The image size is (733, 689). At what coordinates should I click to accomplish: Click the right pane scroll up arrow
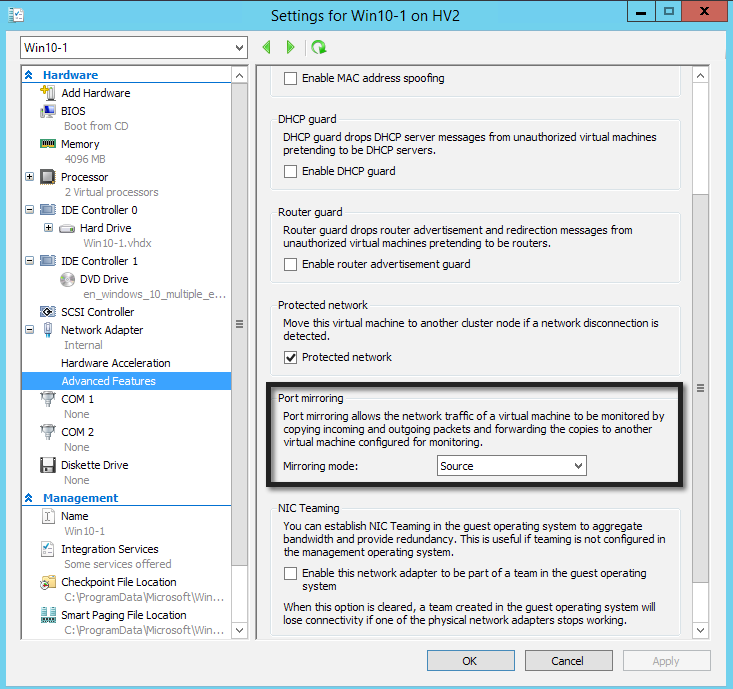tap(700, 75)
